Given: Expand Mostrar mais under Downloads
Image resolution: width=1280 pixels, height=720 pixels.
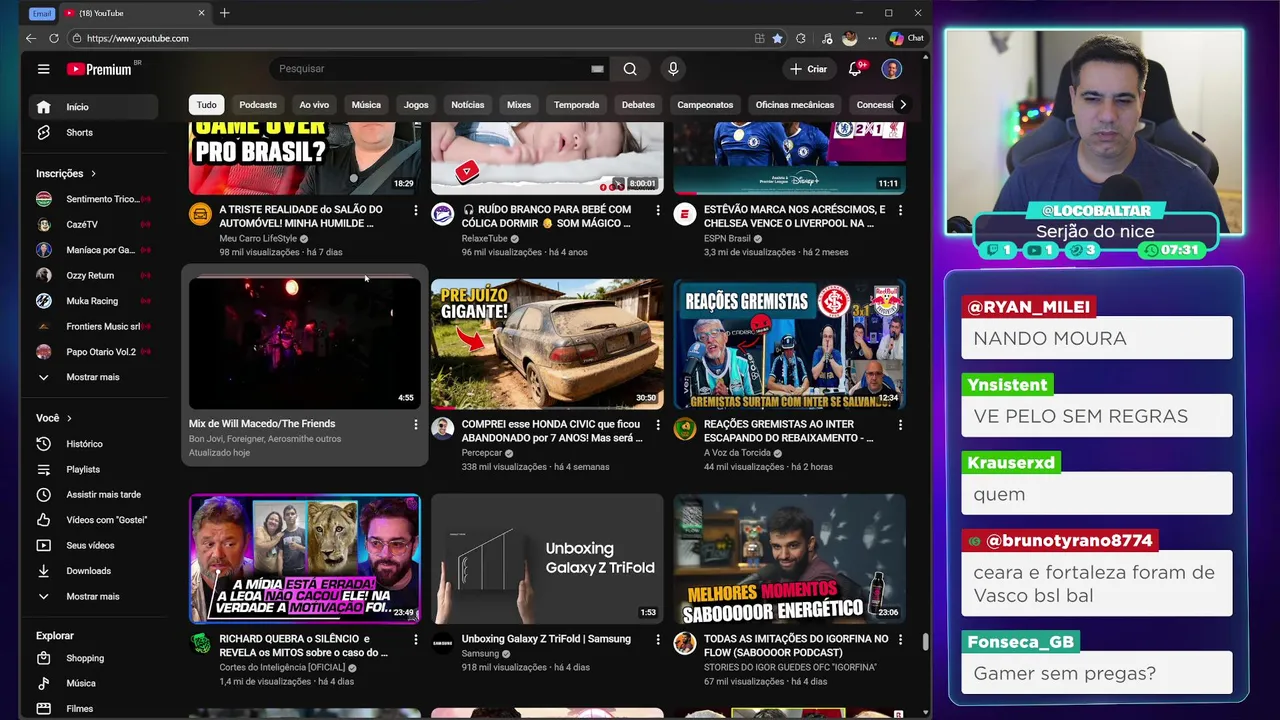Looking at the screenshot, I should (x=93, y=596).
